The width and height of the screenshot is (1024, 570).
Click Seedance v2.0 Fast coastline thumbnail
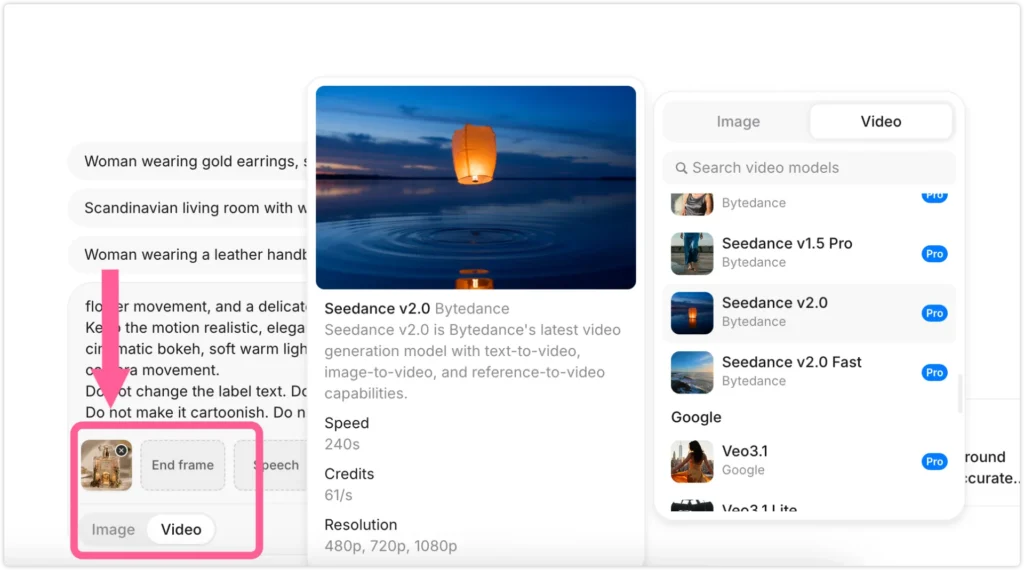tap(692, 372)
